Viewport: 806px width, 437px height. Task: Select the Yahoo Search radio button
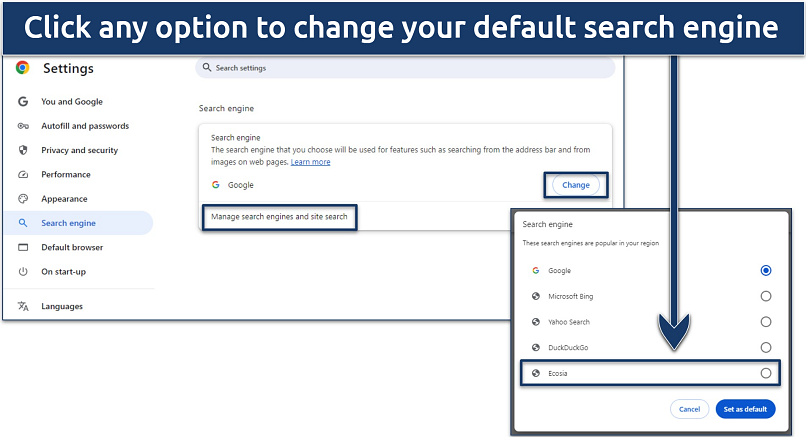(766, 322)
